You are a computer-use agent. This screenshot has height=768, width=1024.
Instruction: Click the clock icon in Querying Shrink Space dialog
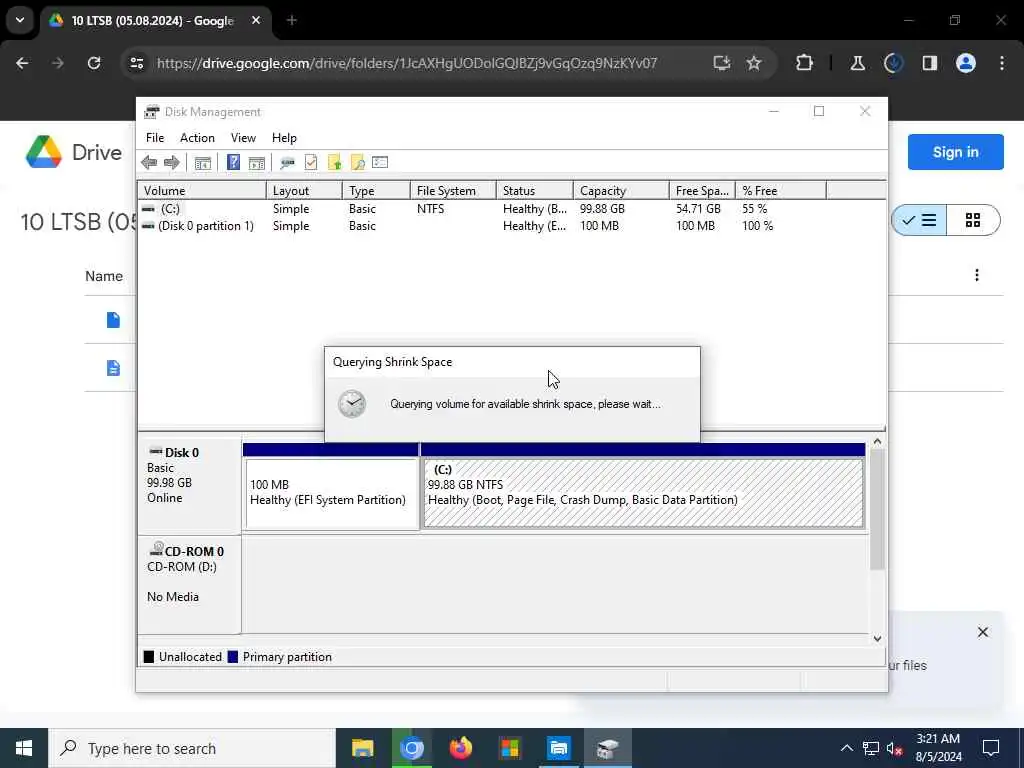tap(352, 404)
